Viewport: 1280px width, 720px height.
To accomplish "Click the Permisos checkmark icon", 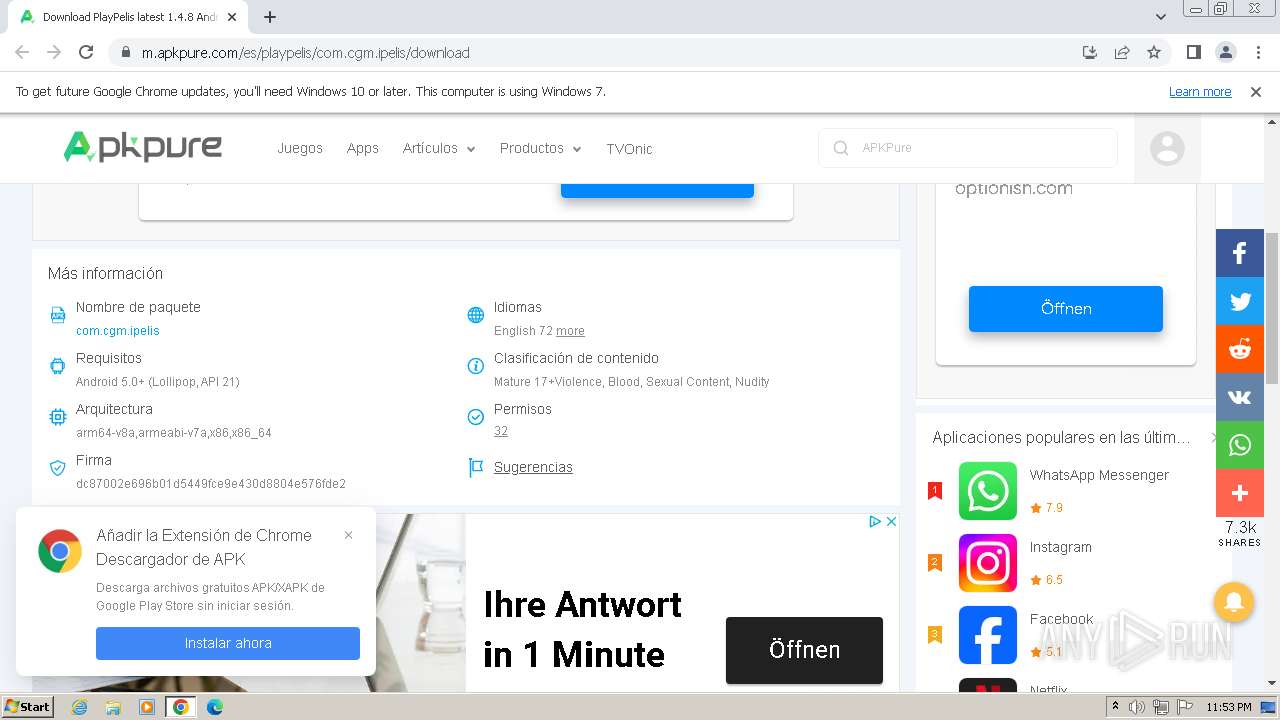I will (476, 417).
